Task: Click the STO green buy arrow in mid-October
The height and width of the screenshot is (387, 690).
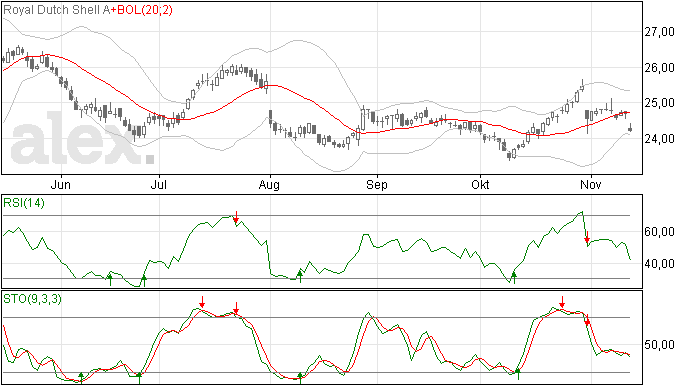Action: (x=518, y=374)
